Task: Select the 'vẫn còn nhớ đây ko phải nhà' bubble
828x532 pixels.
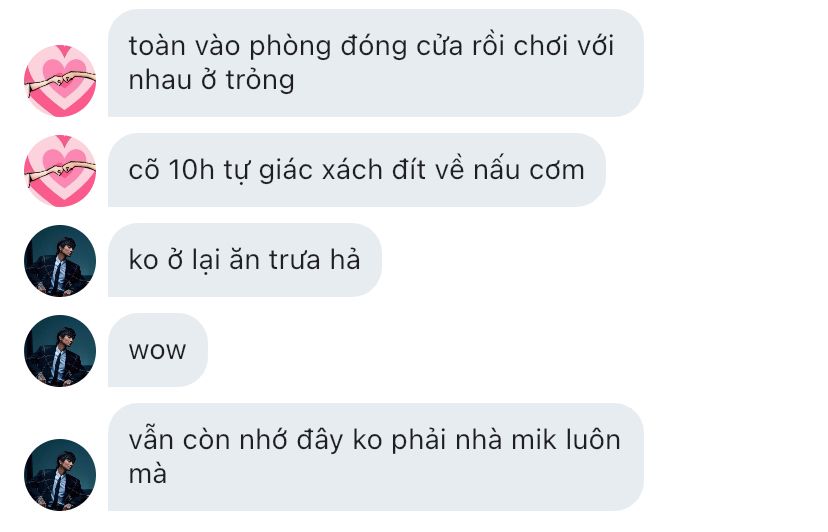Action: point(375,457)
